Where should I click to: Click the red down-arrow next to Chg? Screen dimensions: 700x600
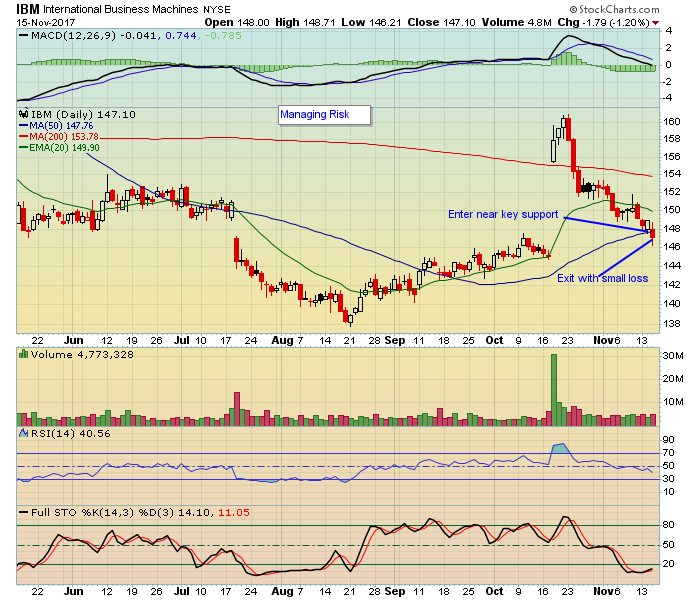(655, 23)
